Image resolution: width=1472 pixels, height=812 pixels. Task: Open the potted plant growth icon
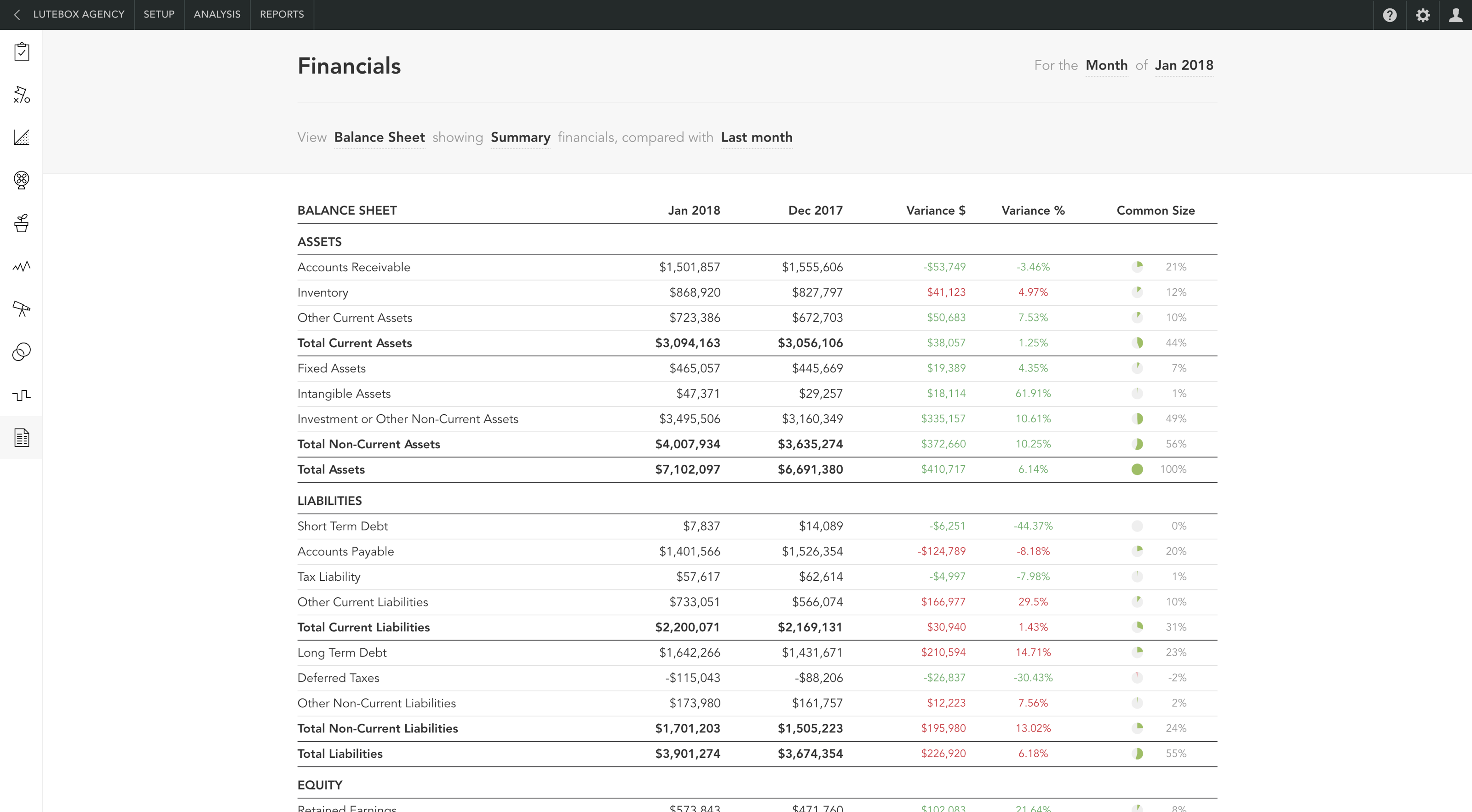(x=21, y=223)
